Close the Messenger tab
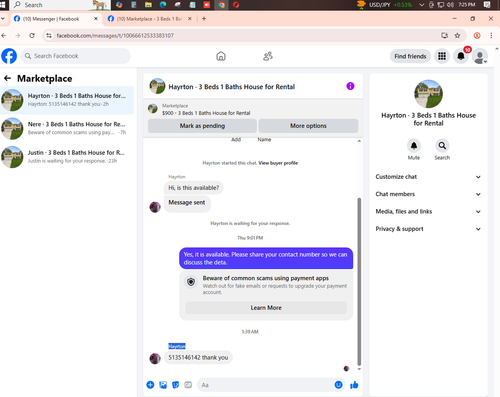 pos(96,19)
